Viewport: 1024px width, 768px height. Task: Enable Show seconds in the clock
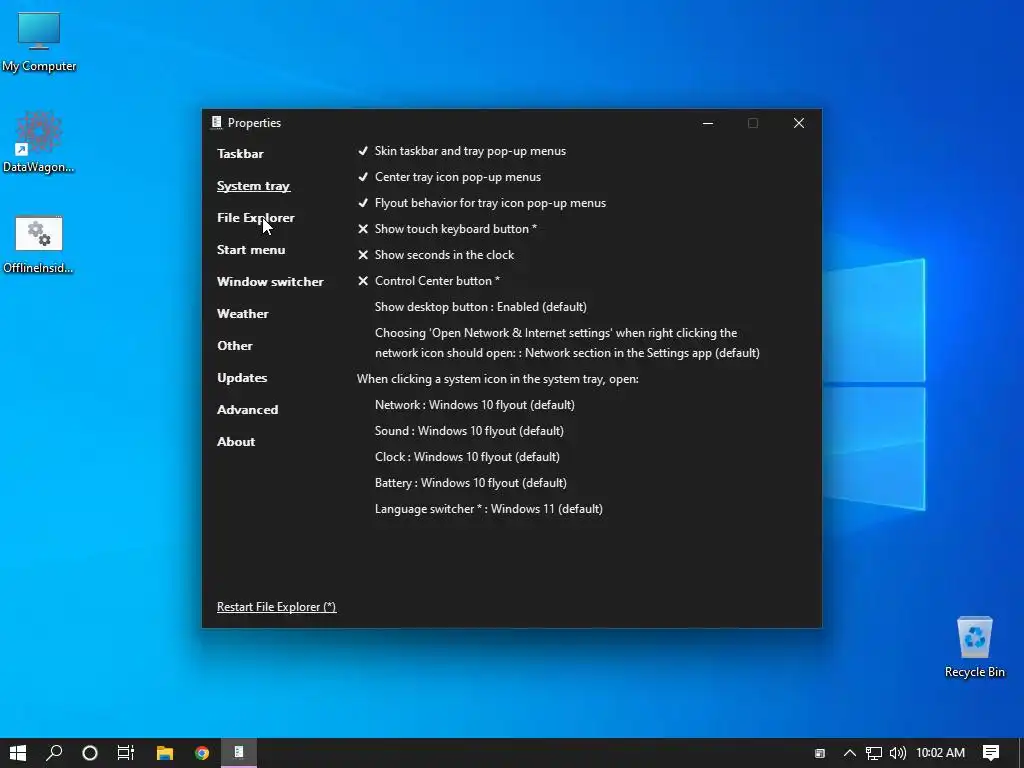[436, 255]
